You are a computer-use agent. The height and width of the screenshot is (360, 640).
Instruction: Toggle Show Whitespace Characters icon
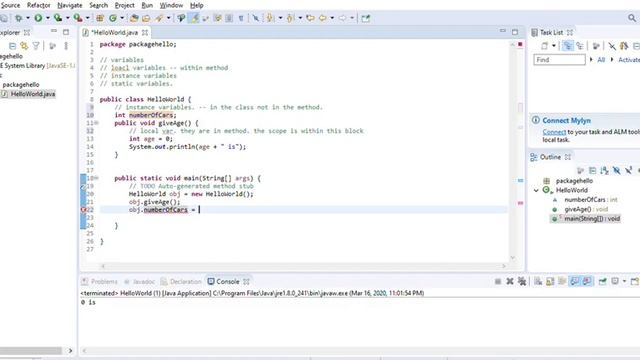(x=241, y=18)
